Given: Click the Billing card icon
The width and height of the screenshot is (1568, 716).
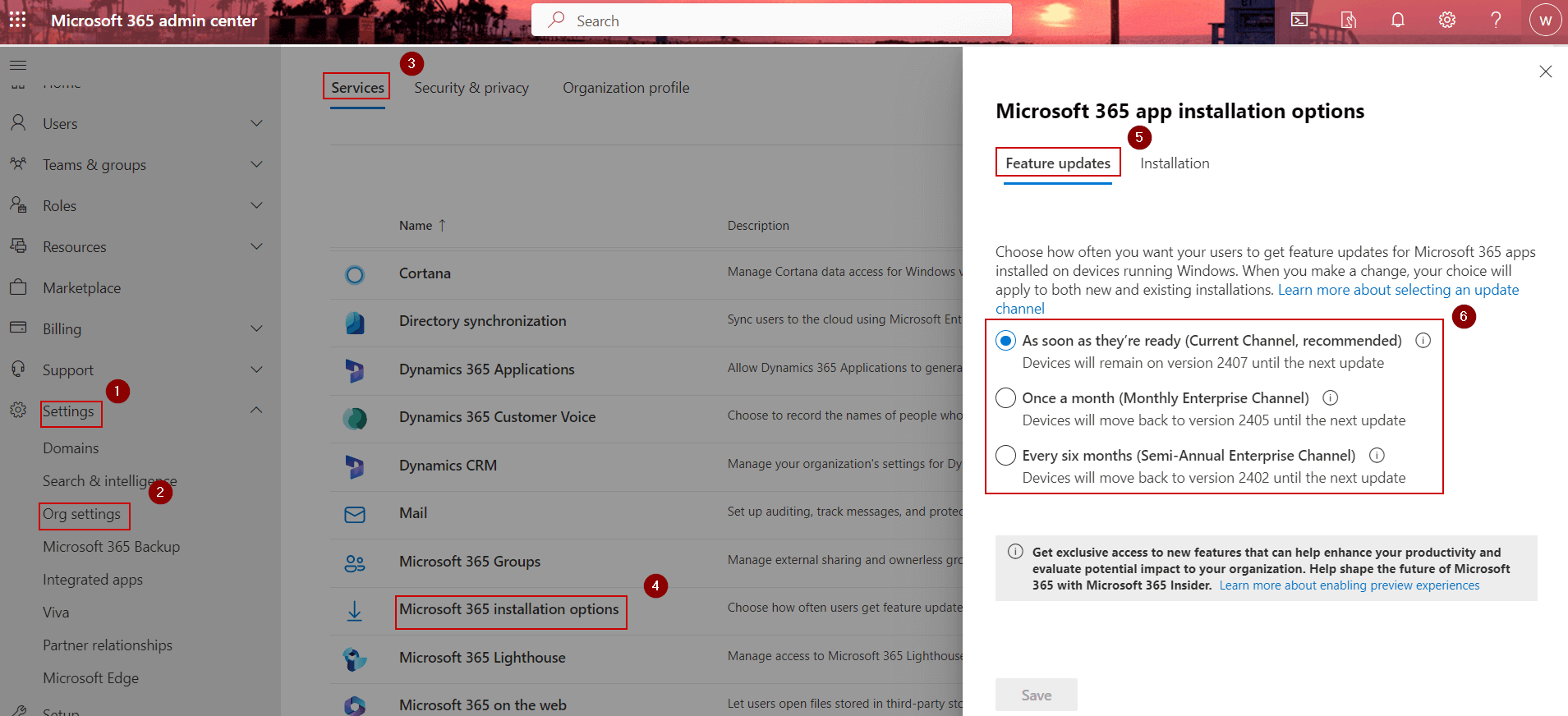Looking at the screenshot, I should pos(18,328).
